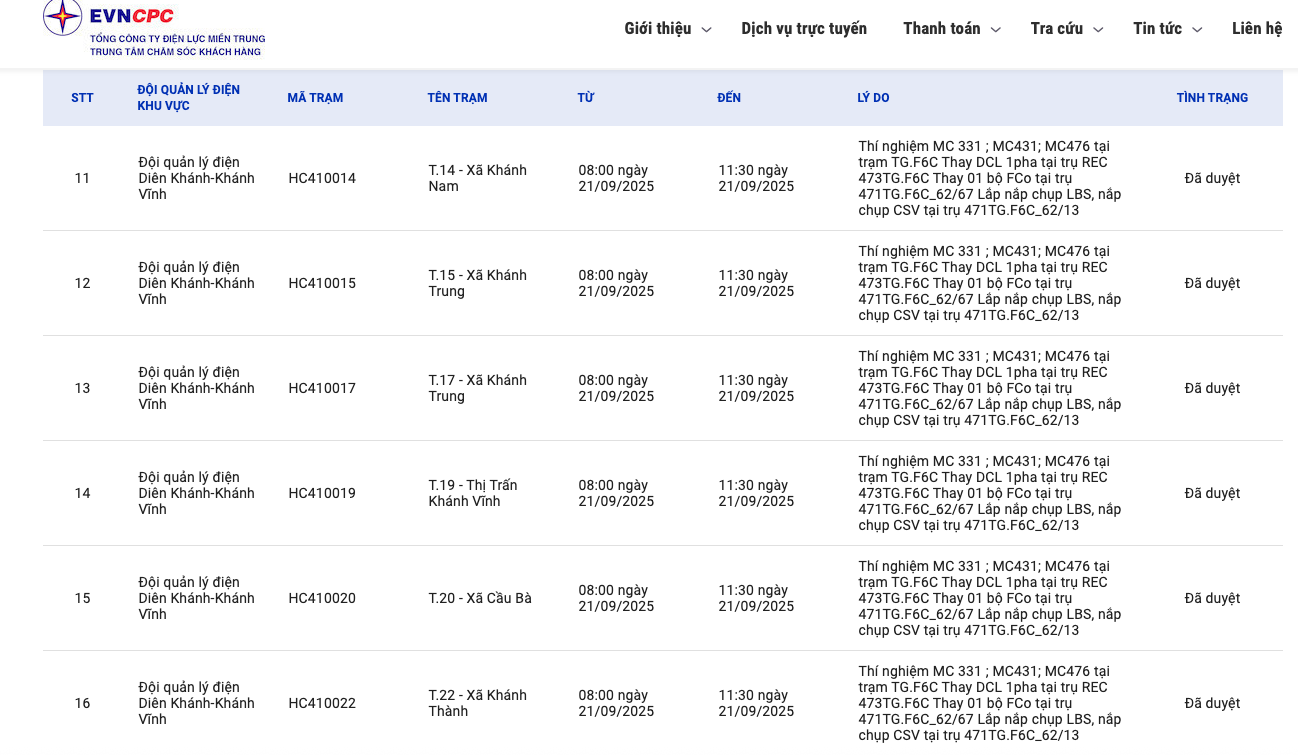Image resolution: width=1298 pixels, height=755 pixels.
Task: Open the Tra cứu dropdown arrow
Action: (x=1098, y=30)
